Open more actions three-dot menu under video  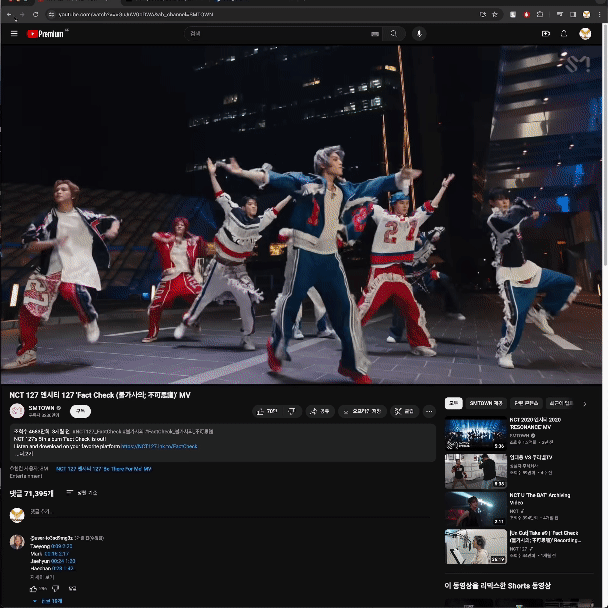click(429, 411)
